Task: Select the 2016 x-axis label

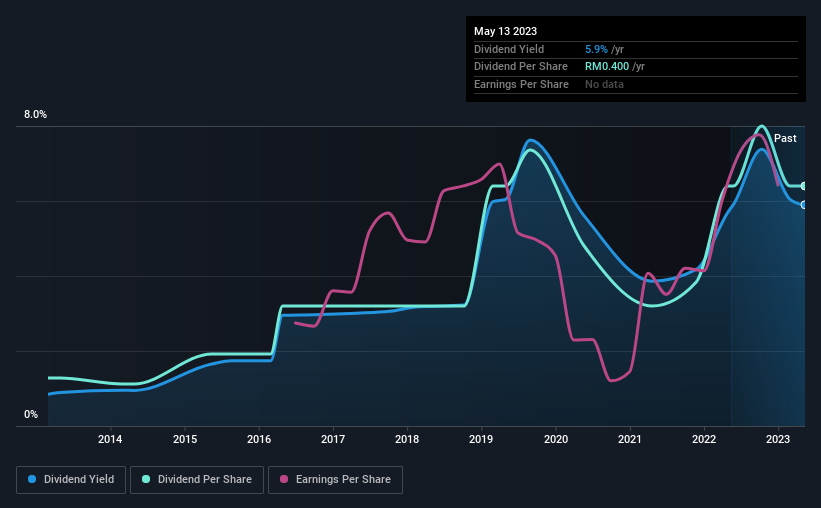Action: point(259,439)
